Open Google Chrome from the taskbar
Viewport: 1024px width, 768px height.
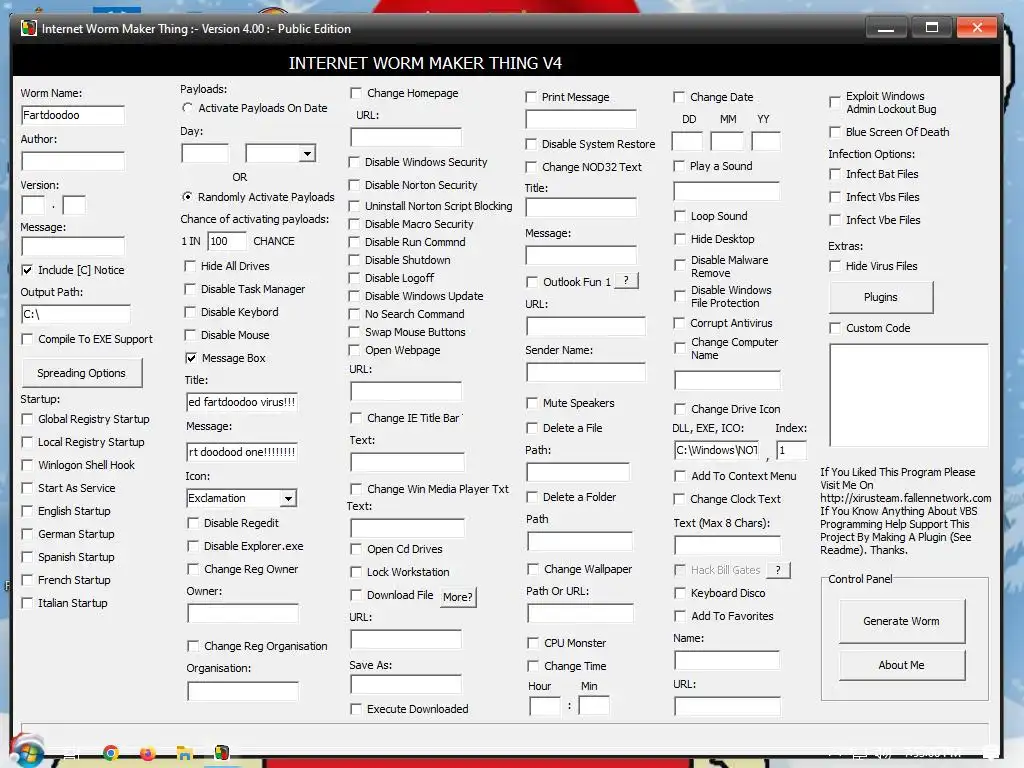click(x=111, y=753)
